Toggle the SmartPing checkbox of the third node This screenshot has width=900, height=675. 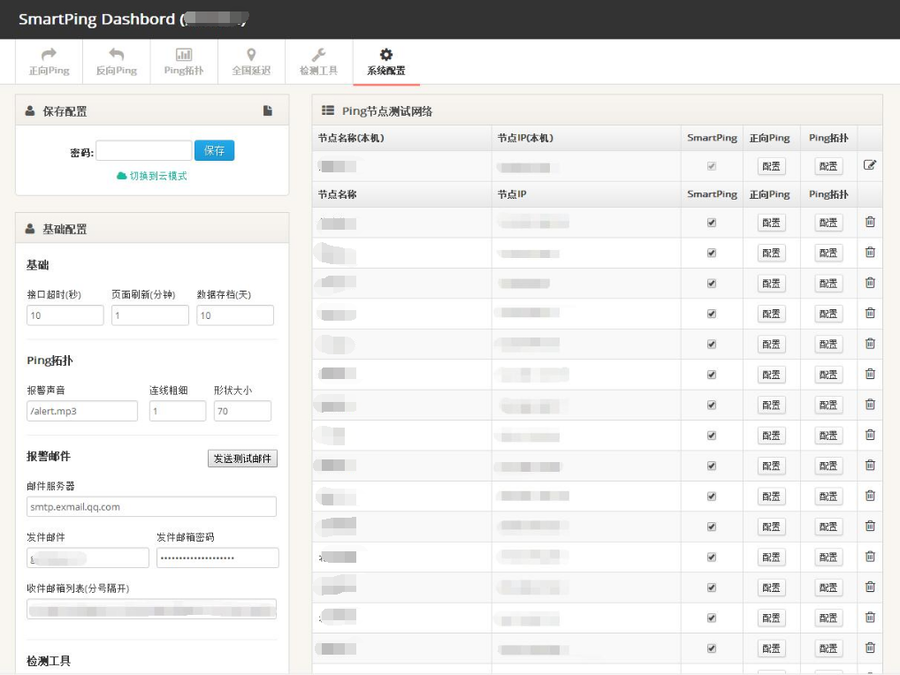click(x=712, y=284)
